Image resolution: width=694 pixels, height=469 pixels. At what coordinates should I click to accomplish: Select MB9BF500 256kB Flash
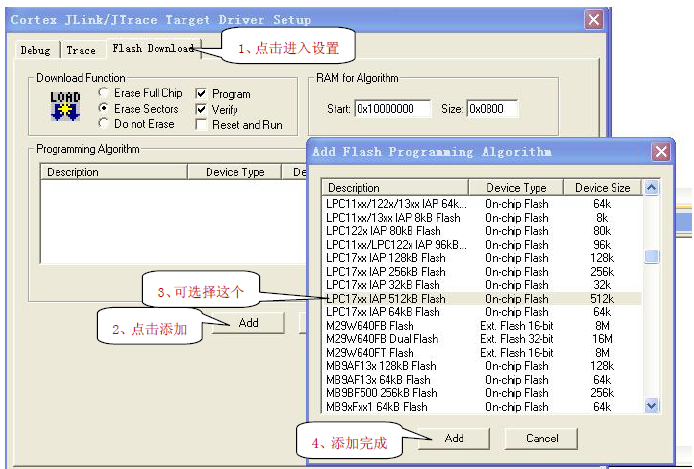[x=482, y=393]
